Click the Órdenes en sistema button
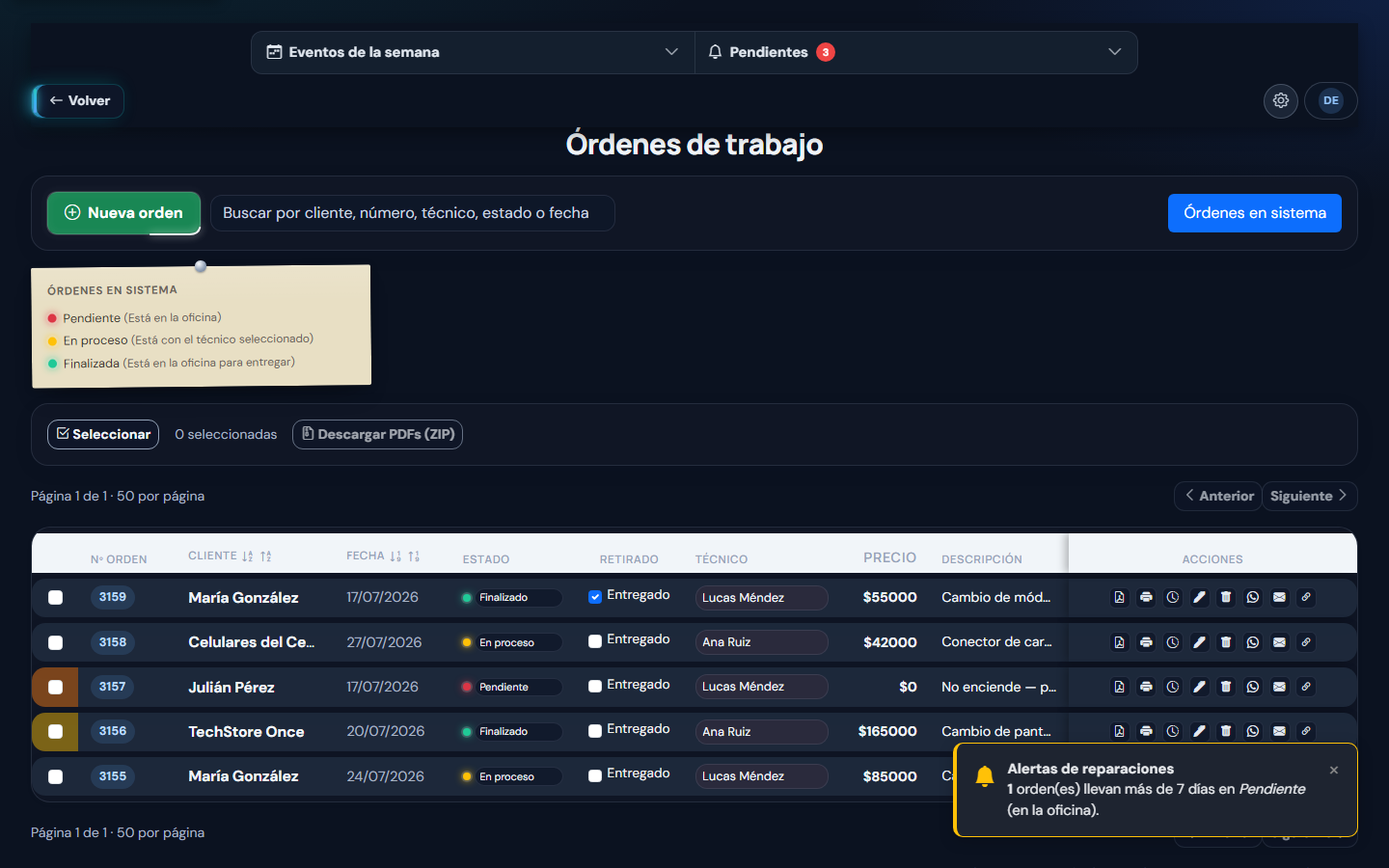This screenshot has height=868, width=1389. tap(1254, 213)
